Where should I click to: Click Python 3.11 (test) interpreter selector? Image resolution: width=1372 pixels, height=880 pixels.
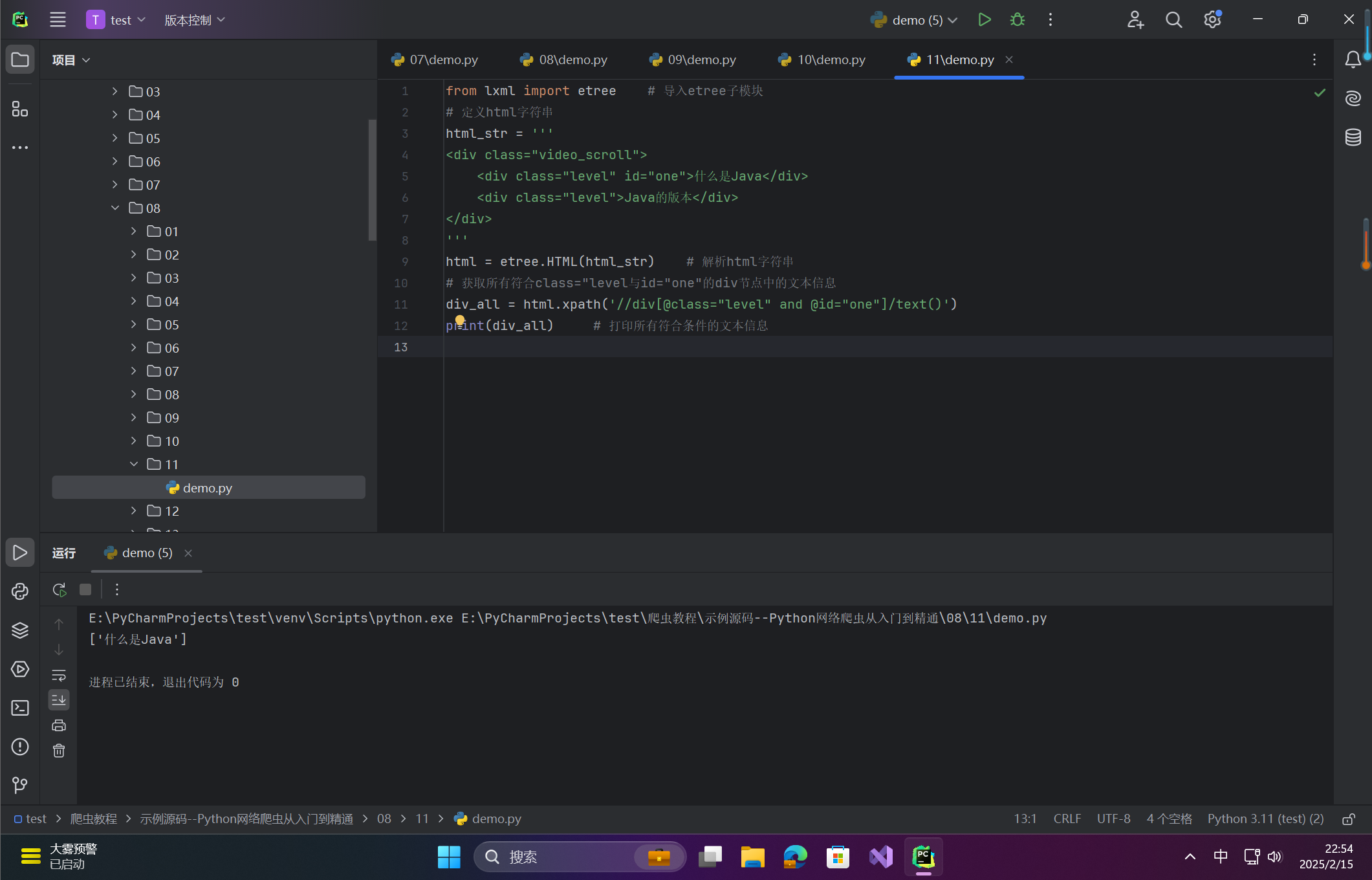point(1265,819)
